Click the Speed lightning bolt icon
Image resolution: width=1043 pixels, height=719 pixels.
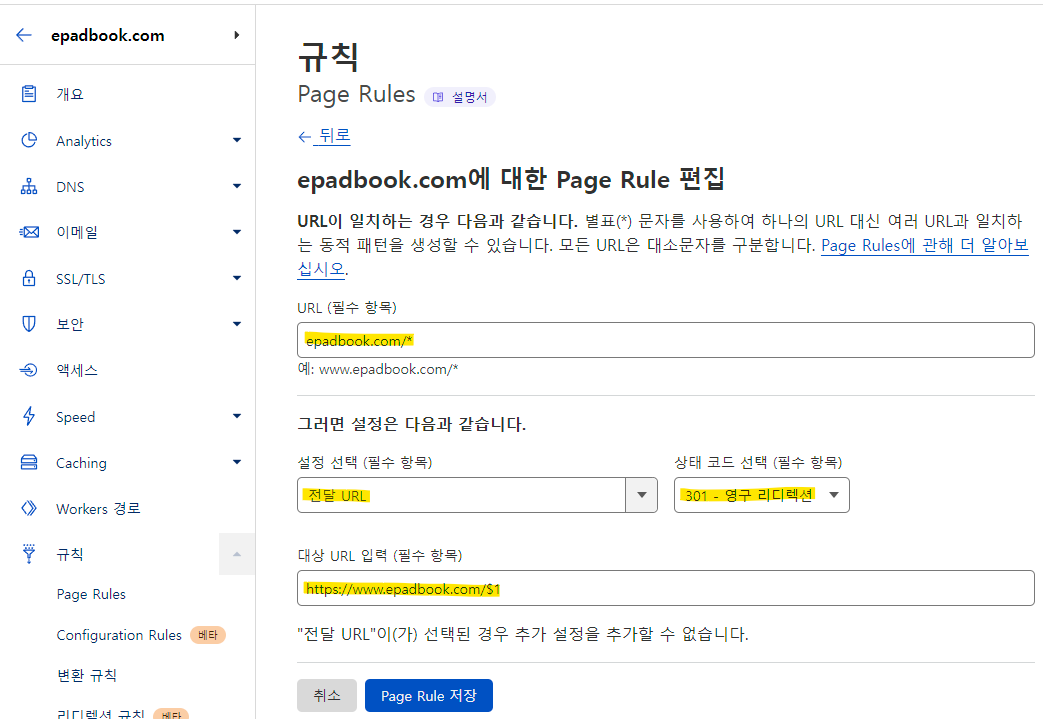click(29, 417)
